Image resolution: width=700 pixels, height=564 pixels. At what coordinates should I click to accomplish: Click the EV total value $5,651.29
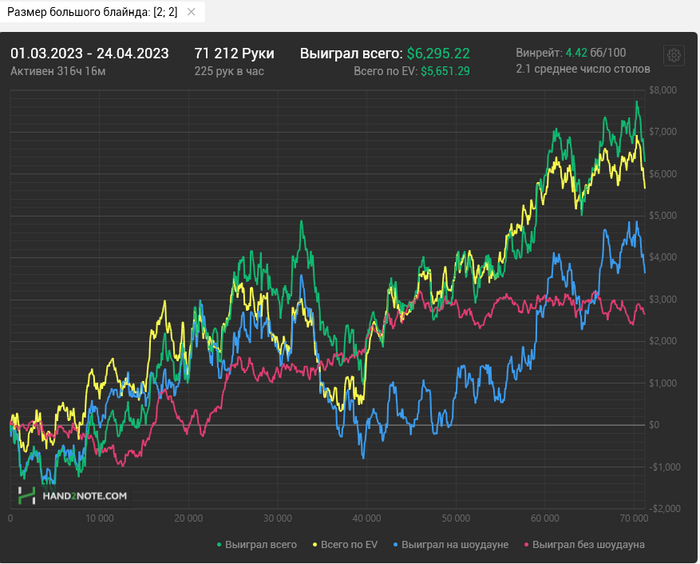[445, 71]
